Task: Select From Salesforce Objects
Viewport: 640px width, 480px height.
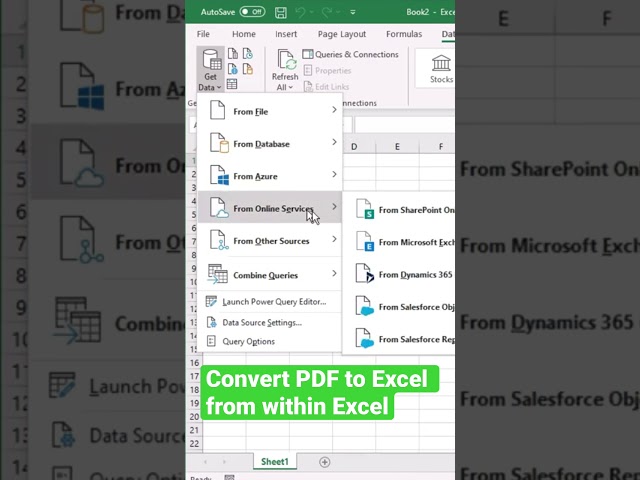Action: pos(399,307)
